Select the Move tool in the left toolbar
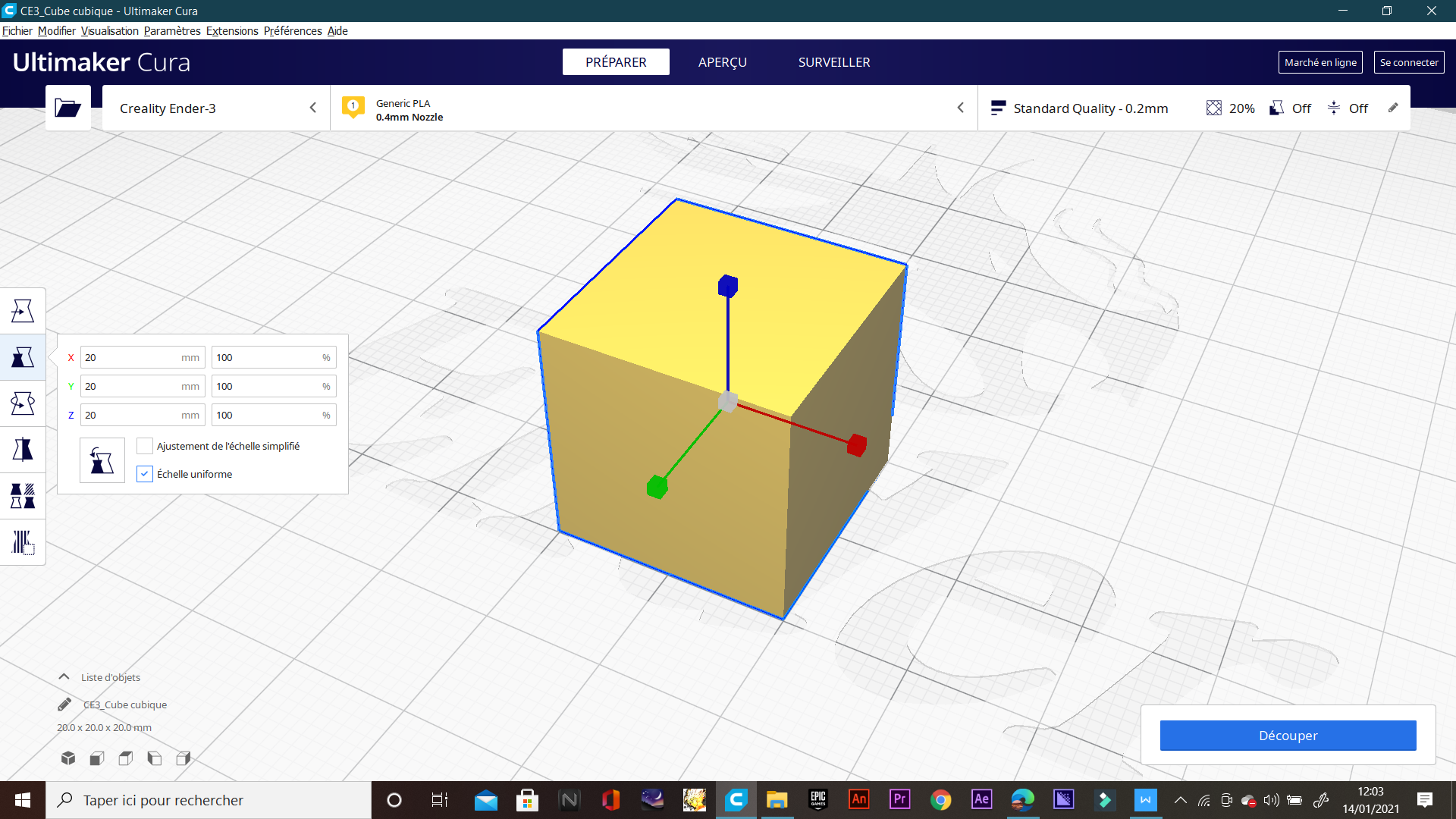Screen dimensions: 1456x819 pos(23,311)
